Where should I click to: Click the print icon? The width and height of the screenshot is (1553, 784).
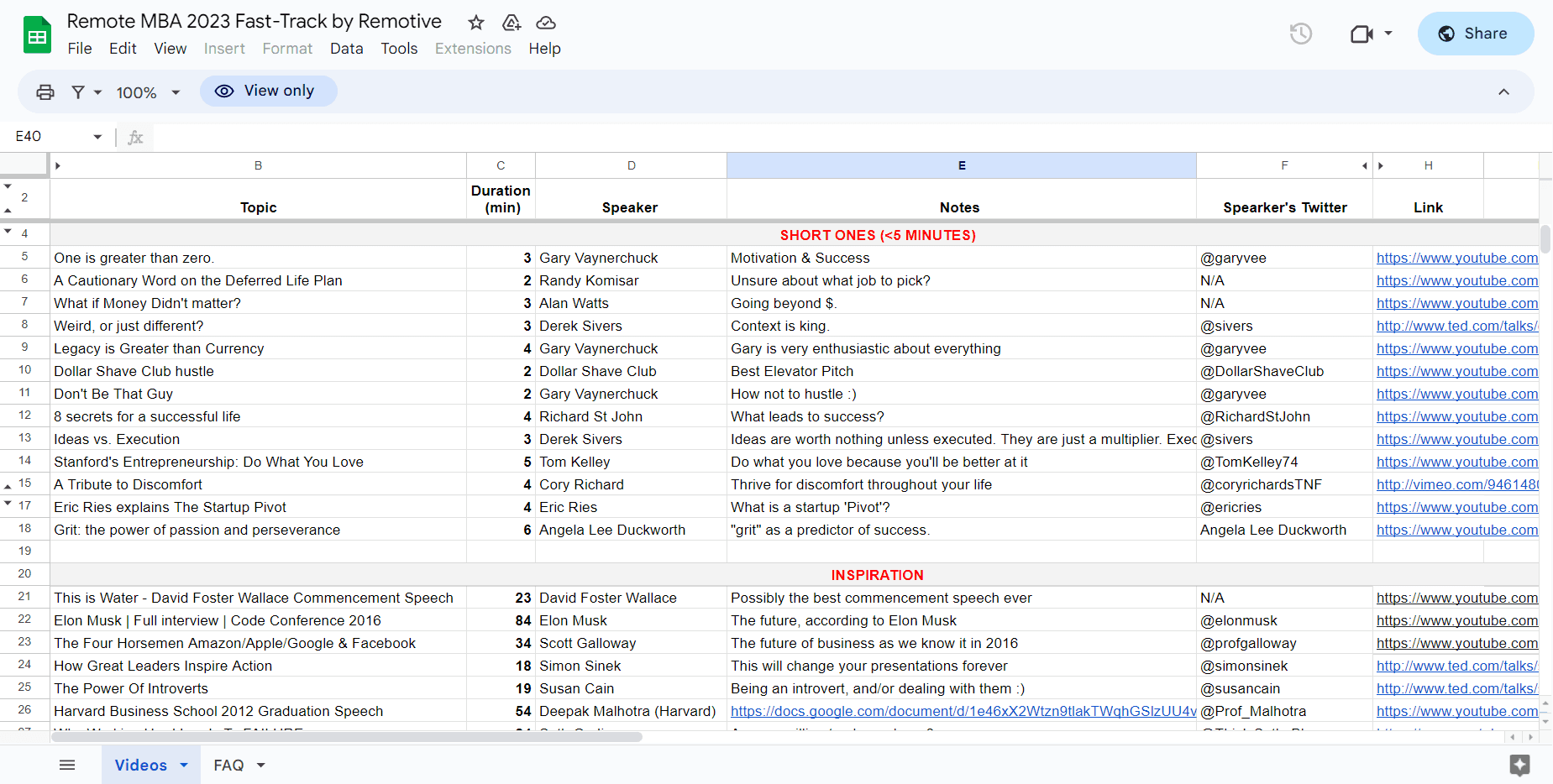click(x=45, y=92)
